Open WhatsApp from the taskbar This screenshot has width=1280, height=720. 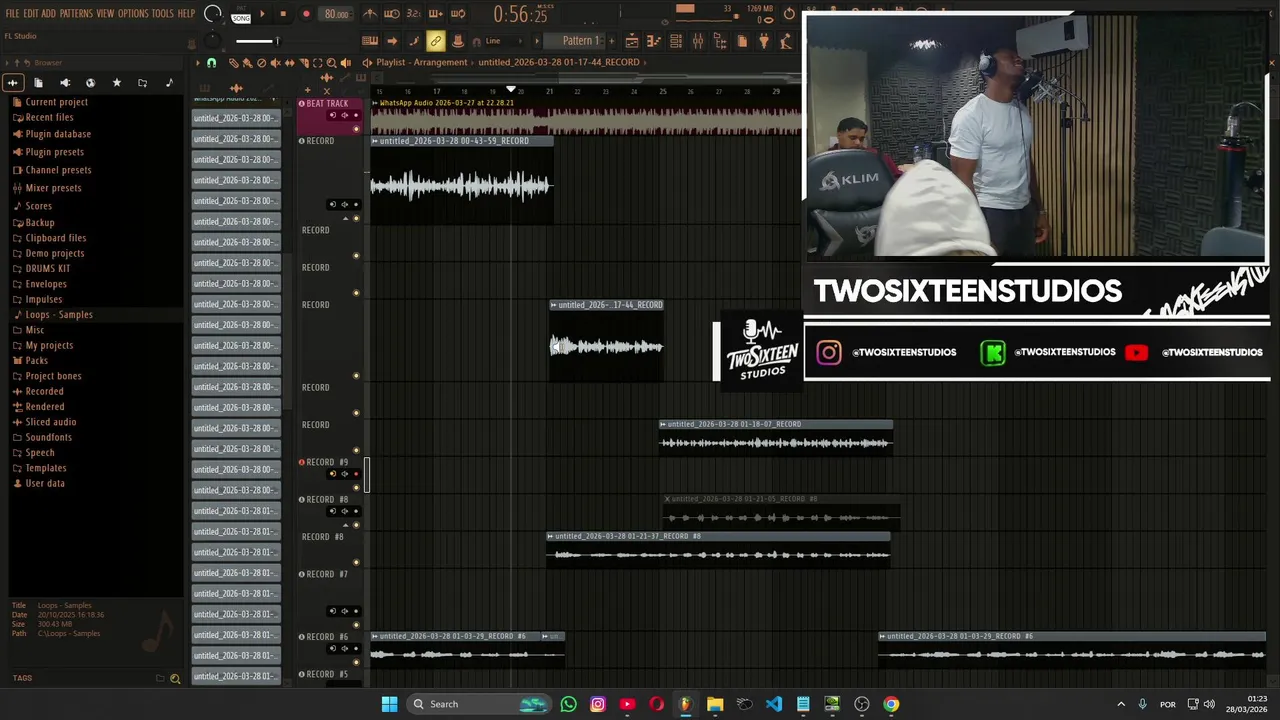[568, 704]
